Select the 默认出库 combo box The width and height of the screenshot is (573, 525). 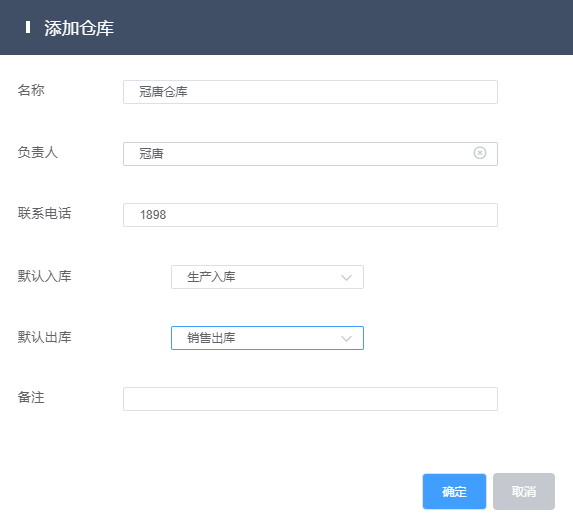pyautogui.click(x=267, y=338)
